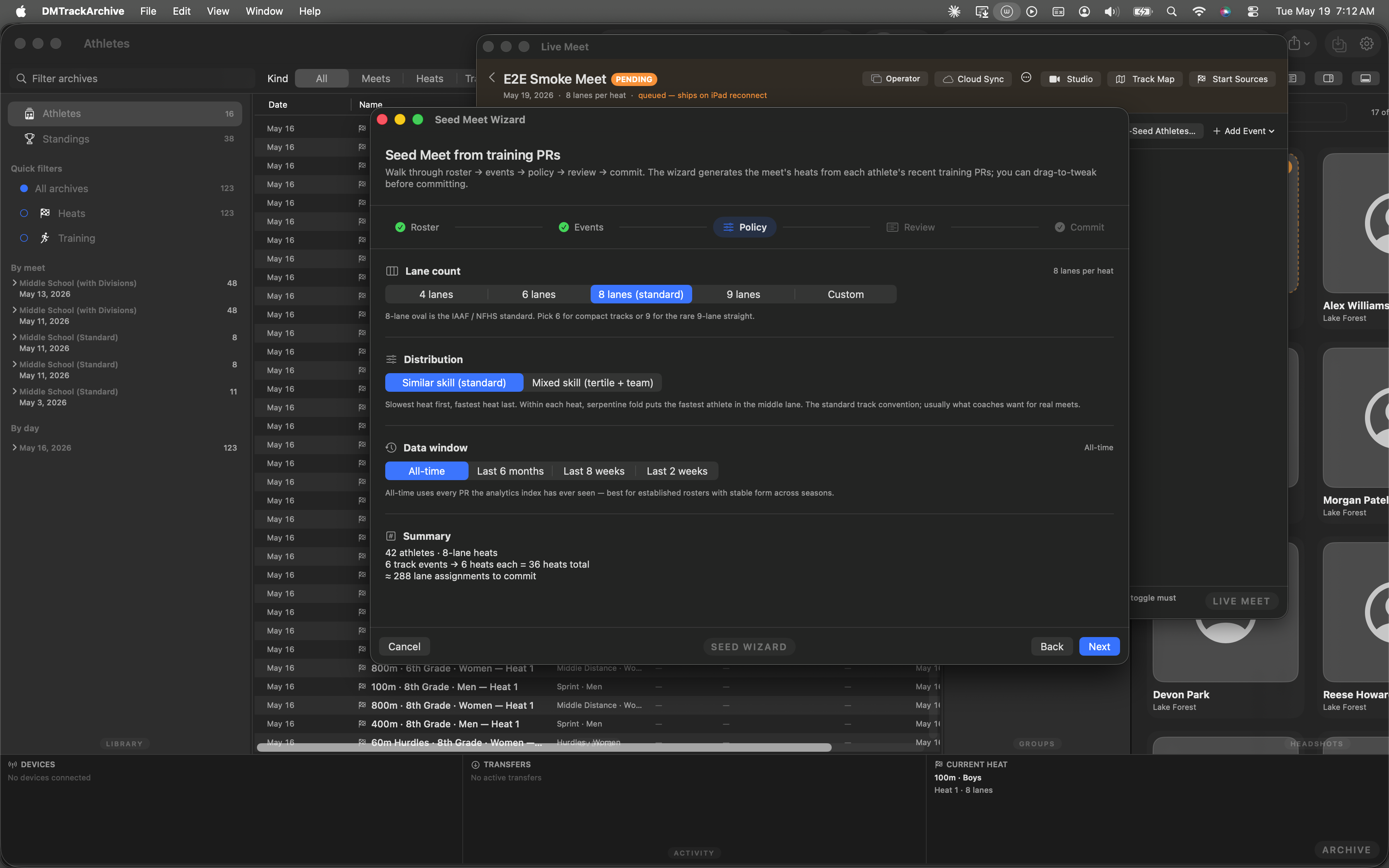
Task: Click the share icon in the Athletes toolbar
Action: coord(1294,44)
